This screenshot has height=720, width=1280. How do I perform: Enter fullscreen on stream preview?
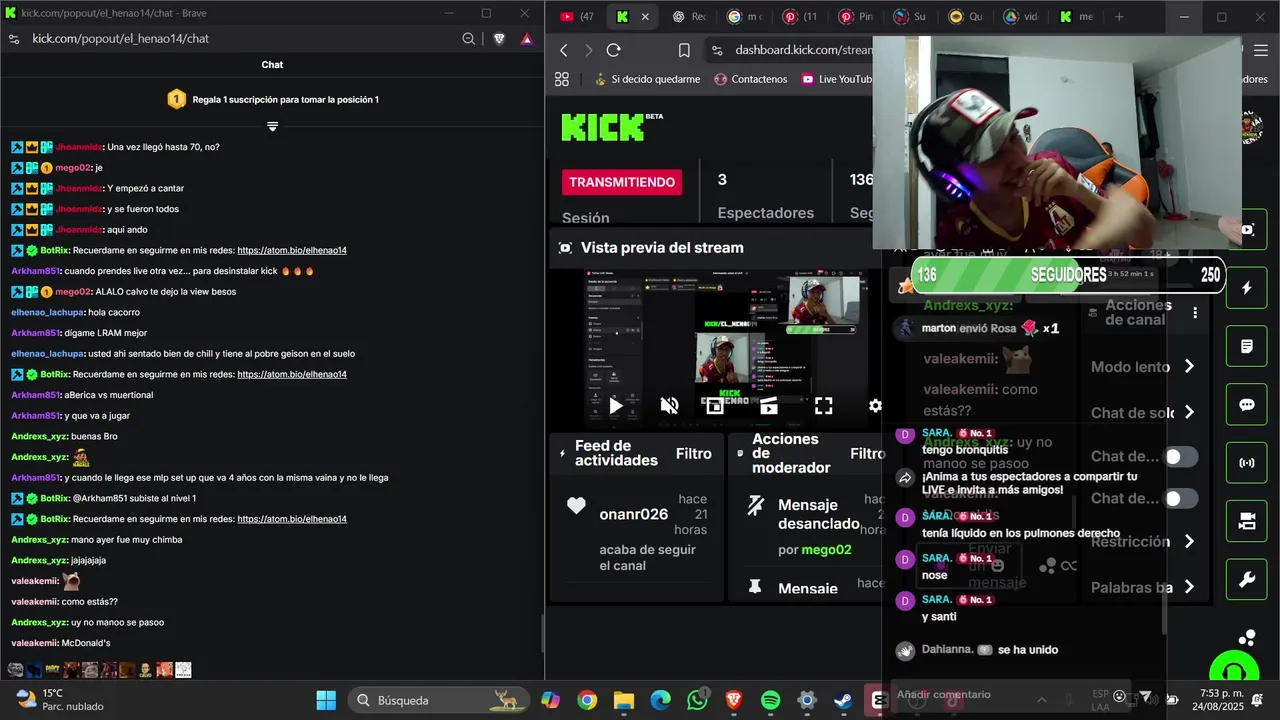click(823, 406)
